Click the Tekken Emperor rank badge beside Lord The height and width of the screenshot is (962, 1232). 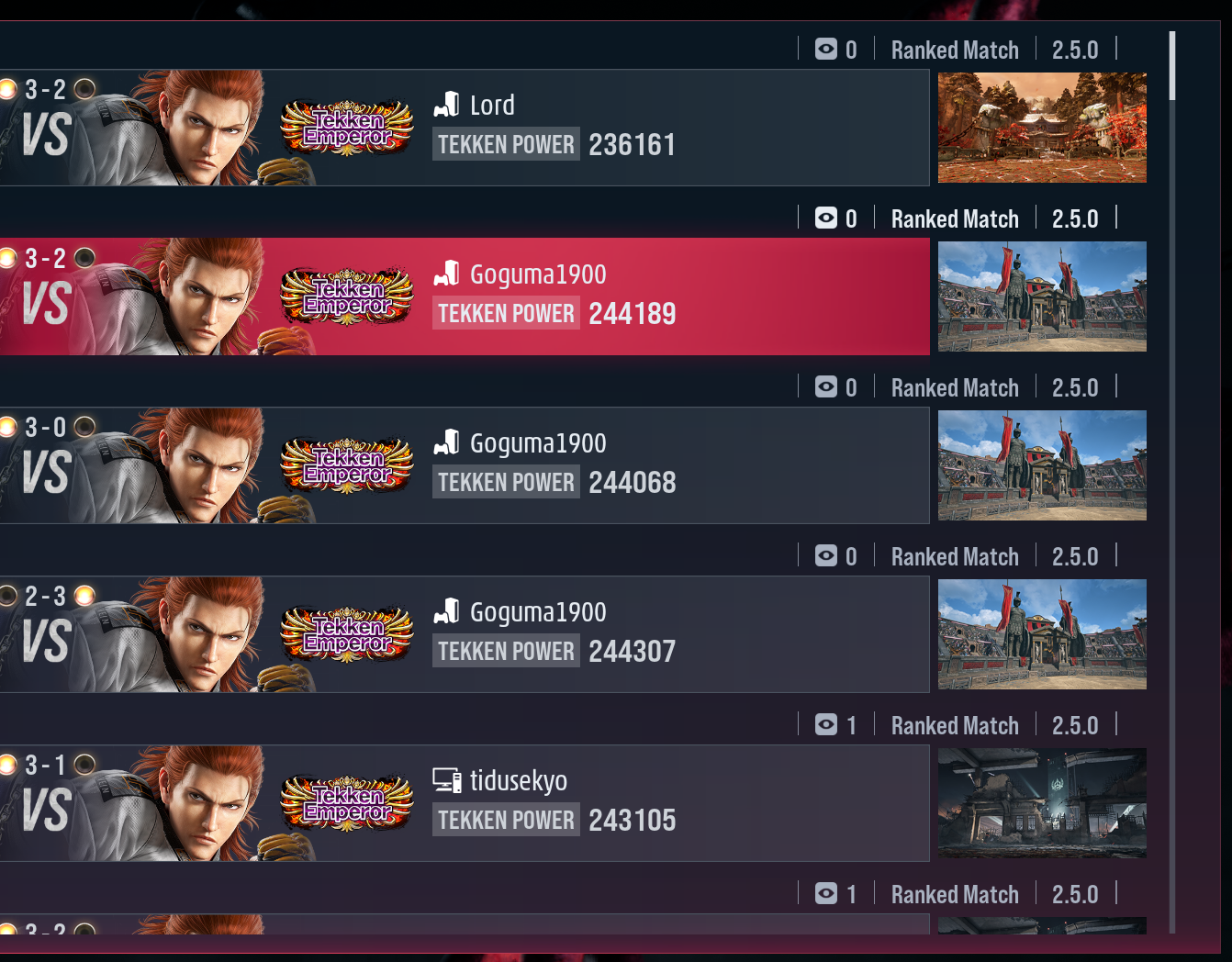(347, 128)
